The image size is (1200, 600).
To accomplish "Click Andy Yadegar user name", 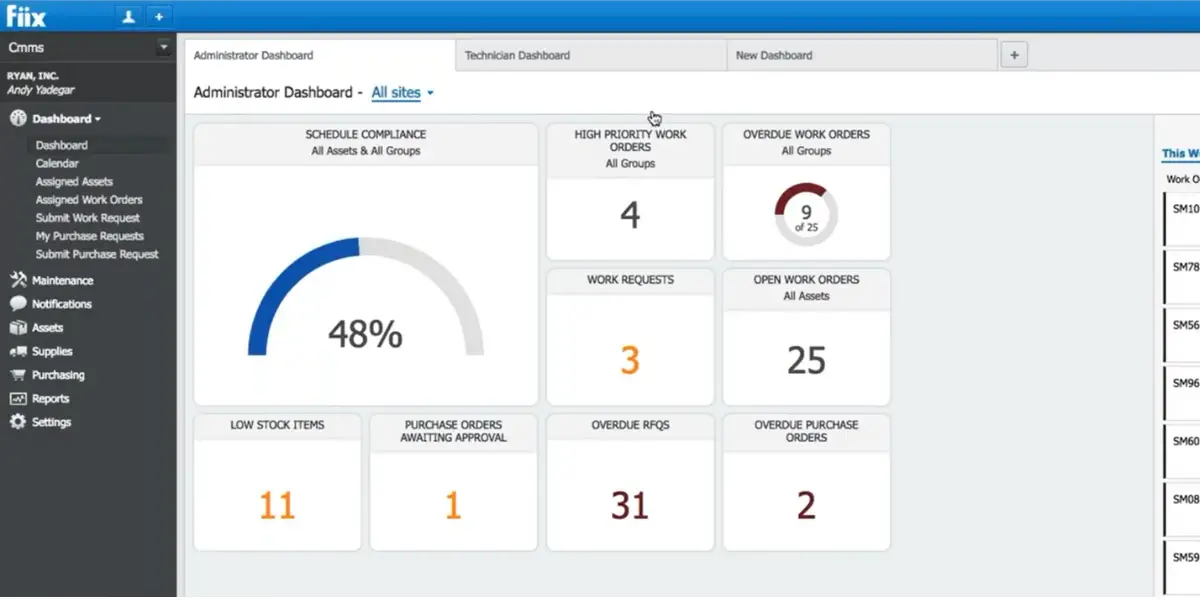I will tap(41, 90).
